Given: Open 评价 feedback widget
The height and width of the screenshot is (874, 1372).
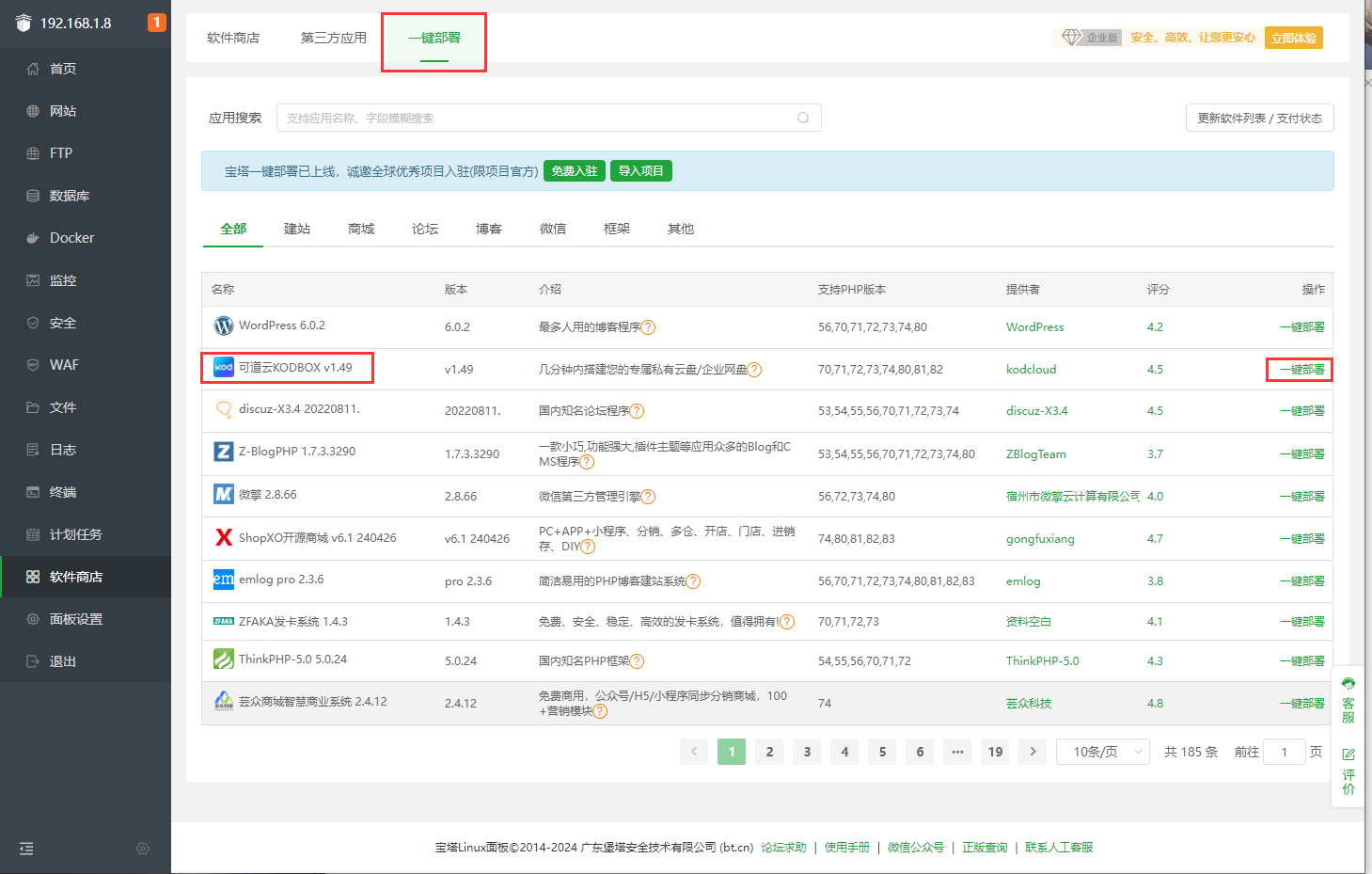Looking at the screenshot, I should point(1348,771).
